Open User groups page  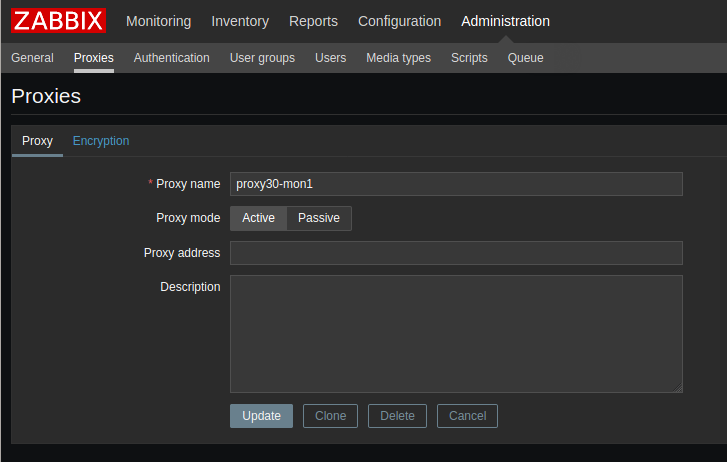pos(262,58)
